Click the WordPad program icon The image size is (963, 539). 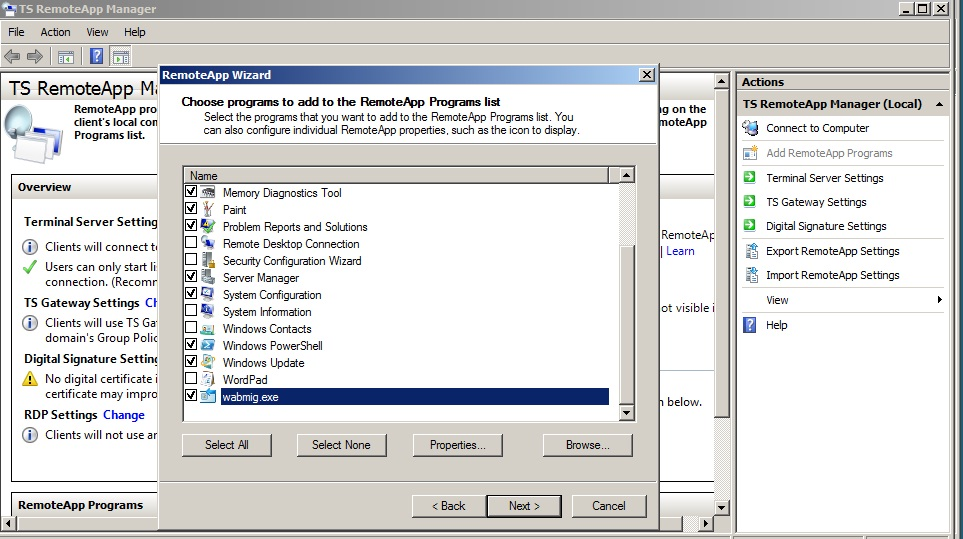click(x=208, y=379)
